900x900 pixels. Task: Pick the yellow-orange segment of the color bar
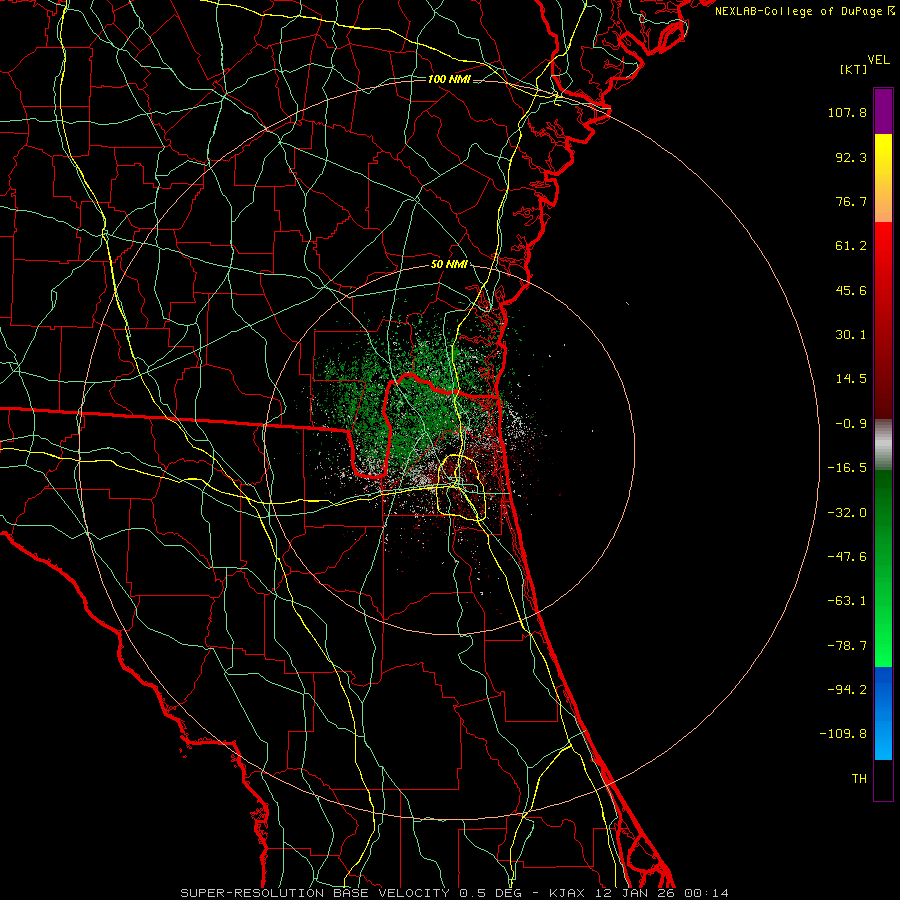pyautogui.click(x=883, y=179)
